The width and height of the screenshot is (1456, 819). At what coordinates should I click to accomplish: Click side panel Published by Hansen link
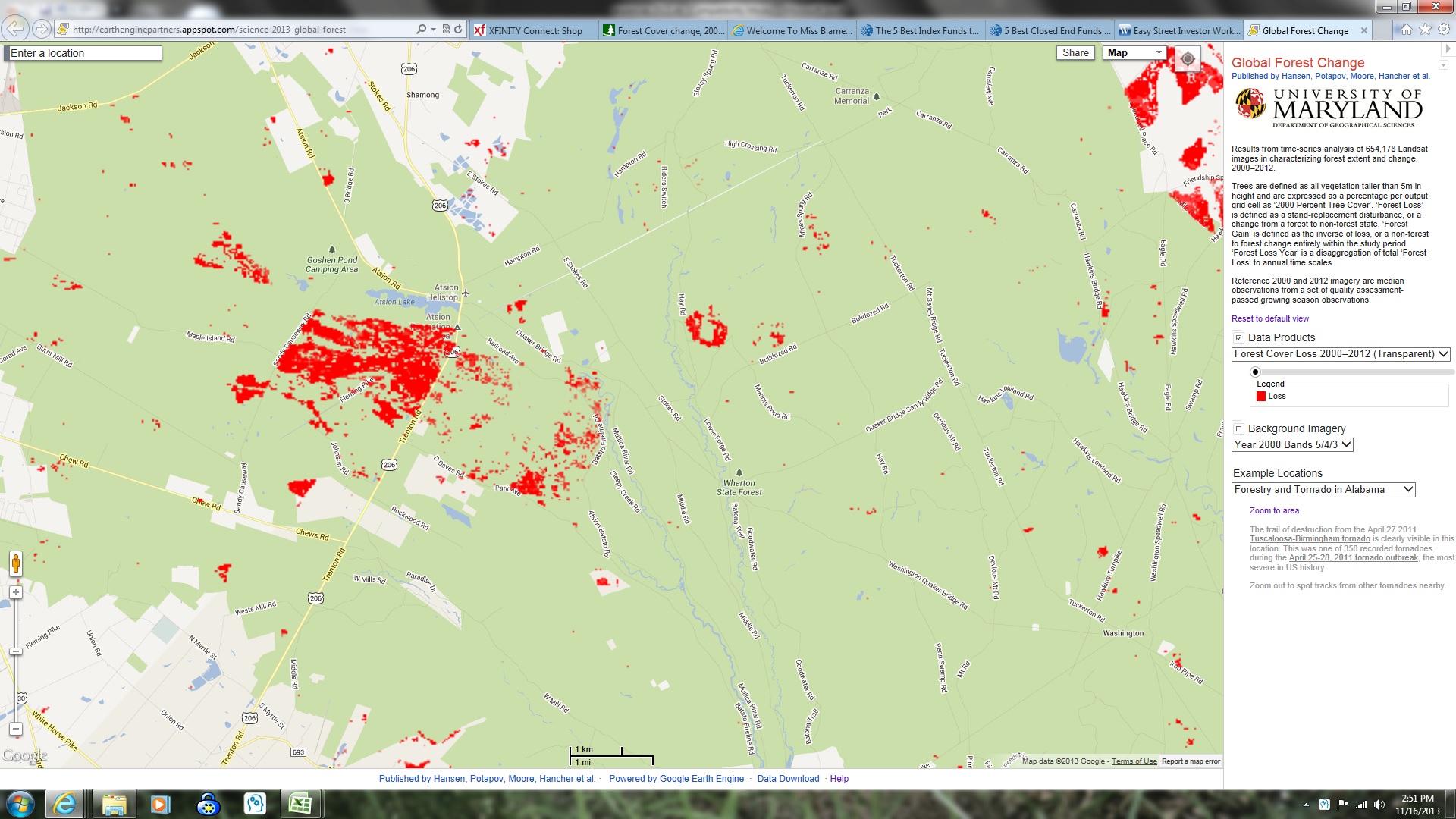tap(1330, 76)
